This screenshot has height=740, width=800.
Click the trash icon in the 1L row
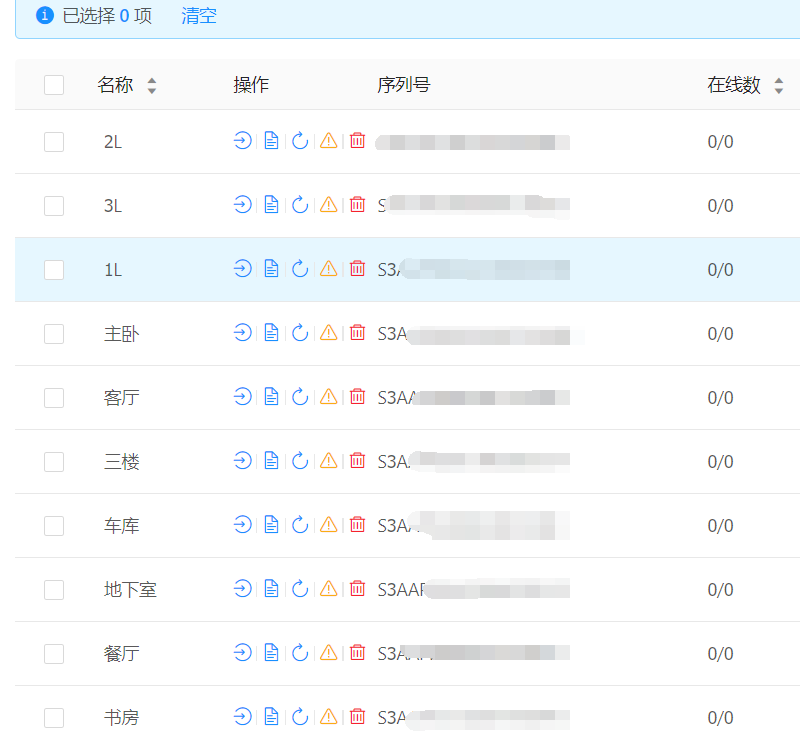(x=358, y=268)
